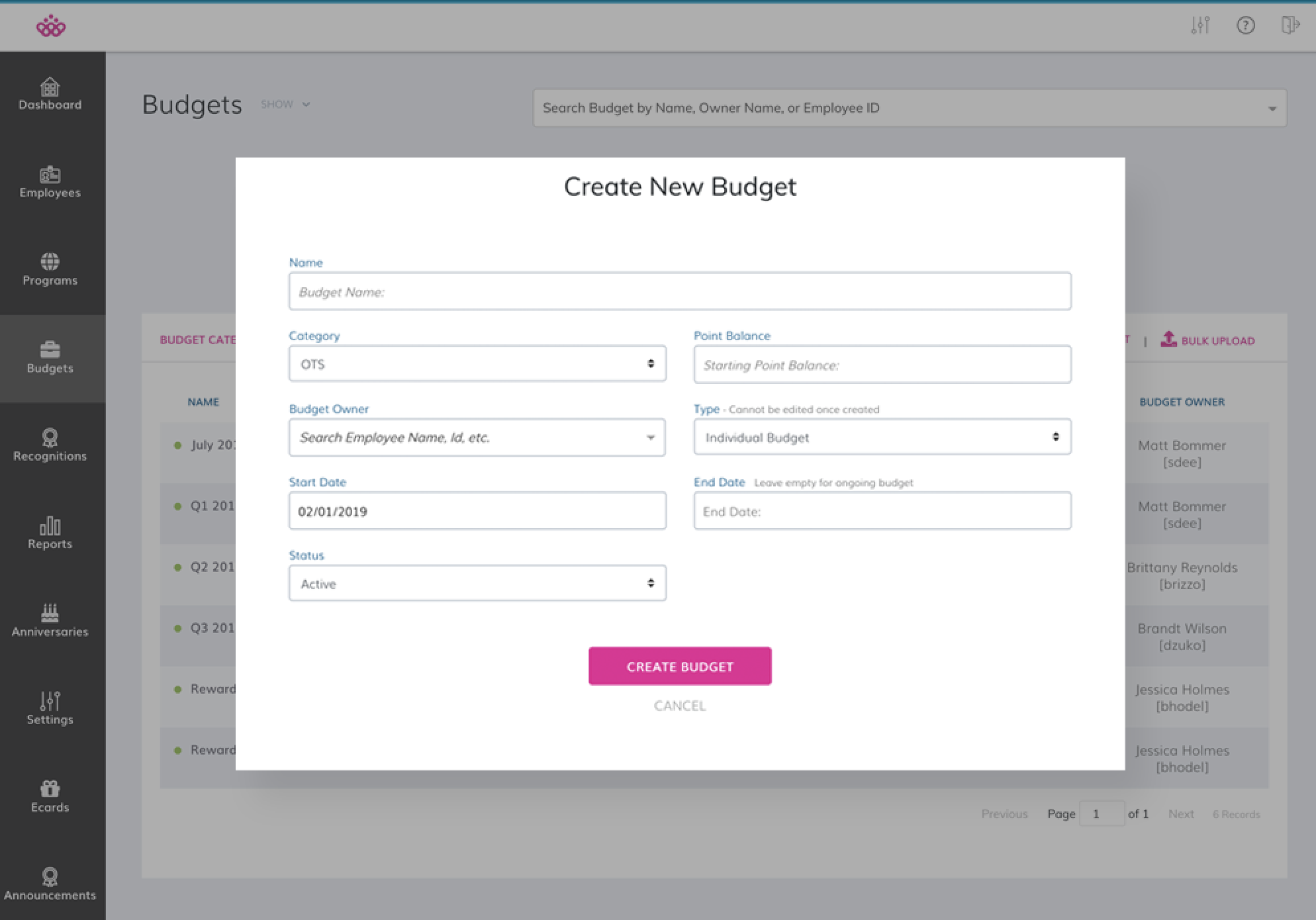1316x920 pixels.
Task: Click the help question mark icon
Action: pos(1245,26)
